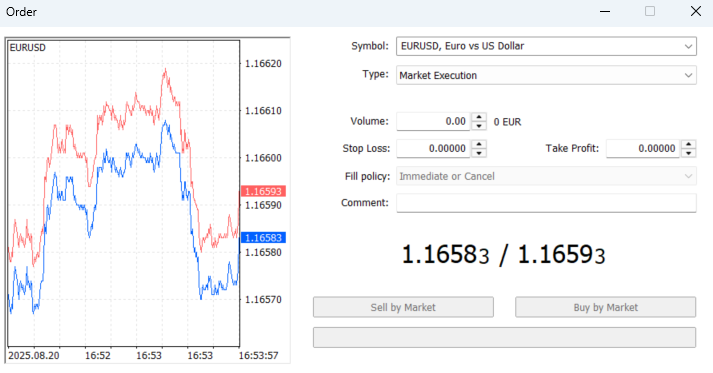Open the Type dropdown showing Market Execution
The image size is (713, 373).
pos(546,75)
